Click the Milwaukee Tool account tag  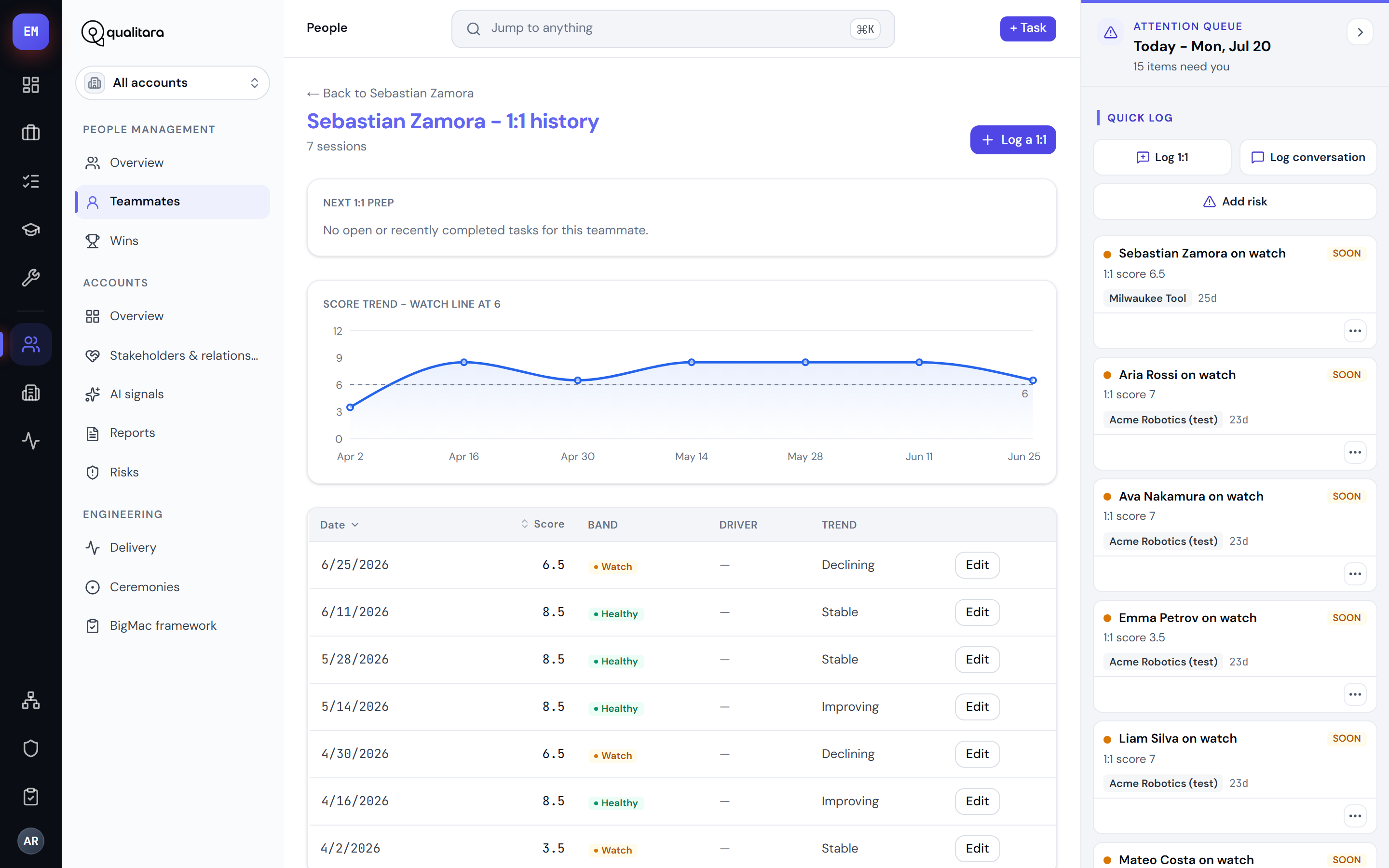tap(1147, 298)
